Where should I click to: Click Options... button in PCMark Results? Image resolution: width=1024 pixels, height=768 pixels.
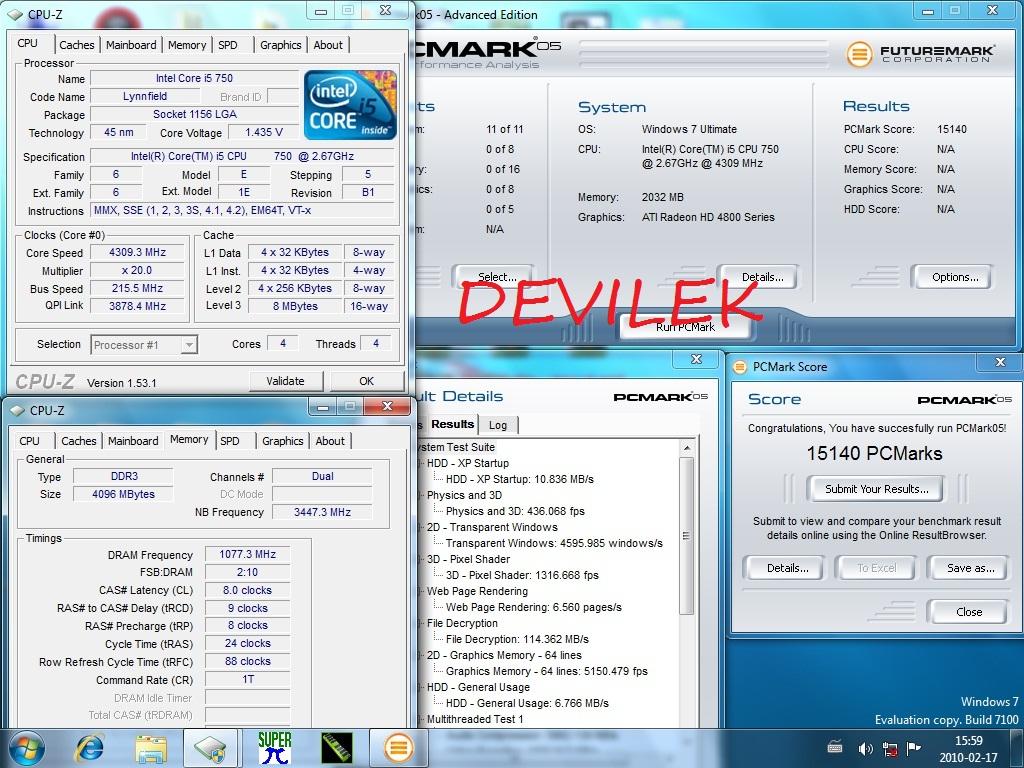pyautogui.click(x=955, y=277)
